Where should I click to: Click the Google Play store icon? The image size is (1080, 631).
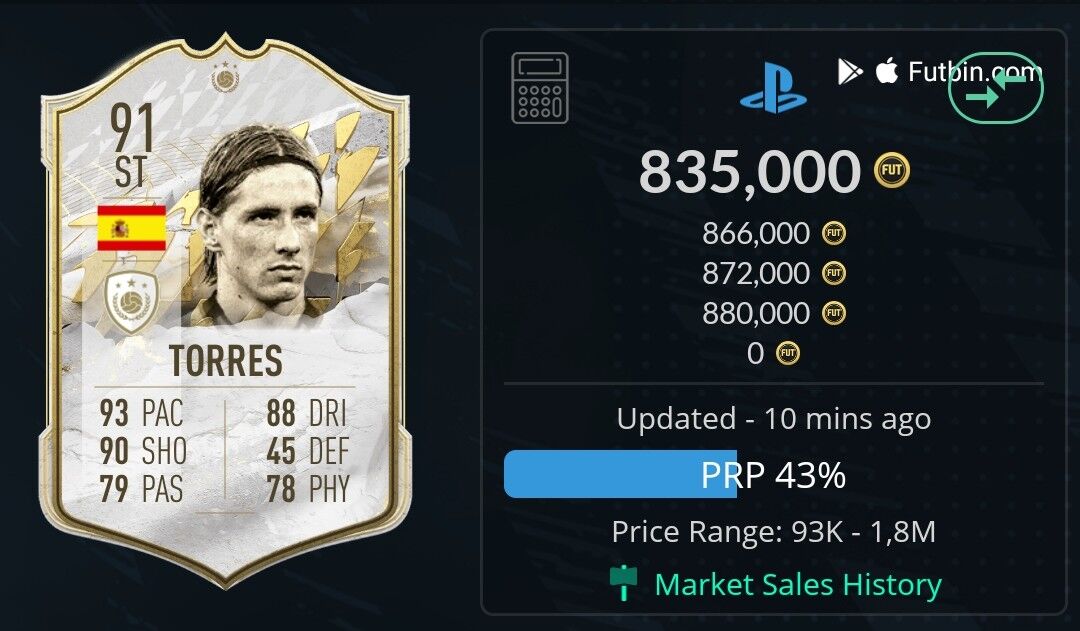pyautogui.click(x=850, y=72)
